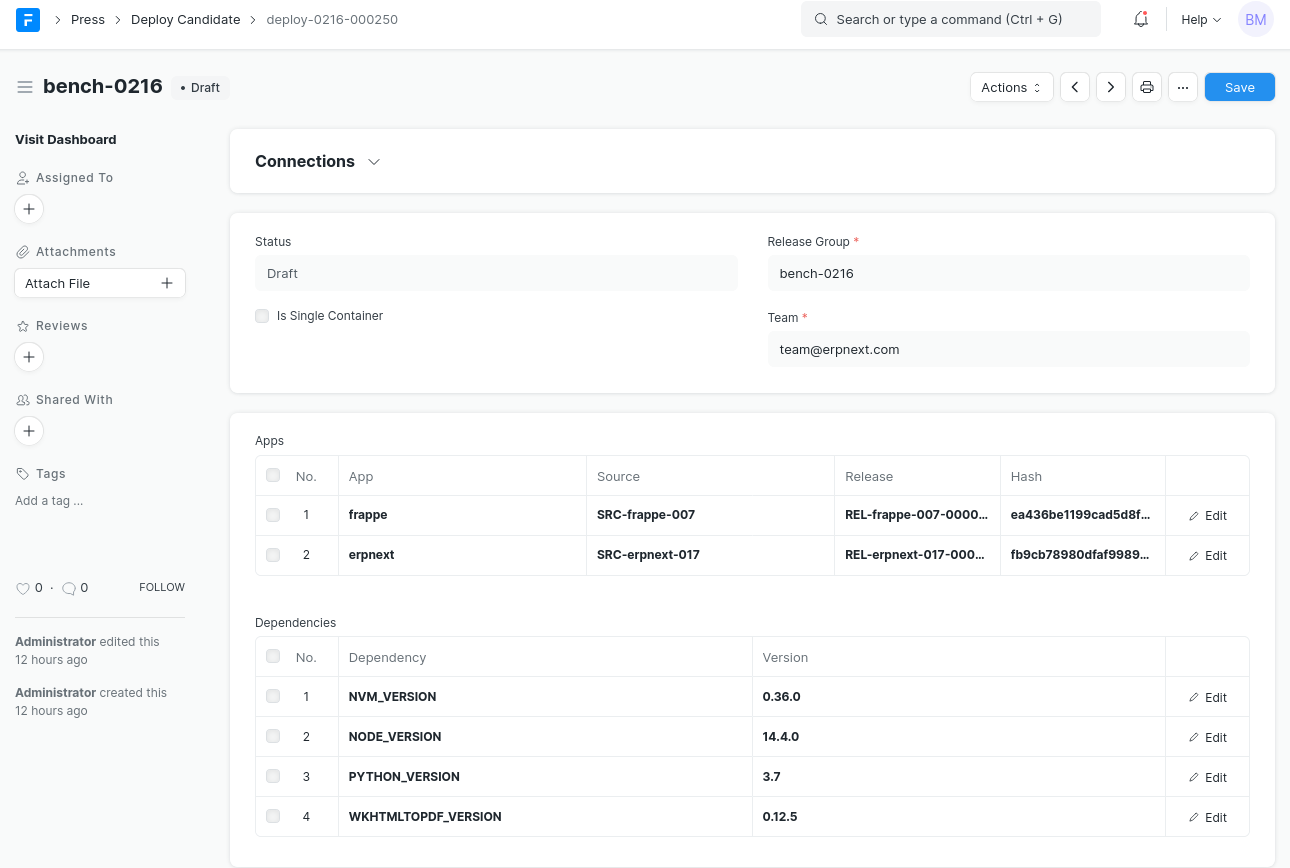Click the Frappe home logo icon
The image size is (1290, 868).
point(28,20)
